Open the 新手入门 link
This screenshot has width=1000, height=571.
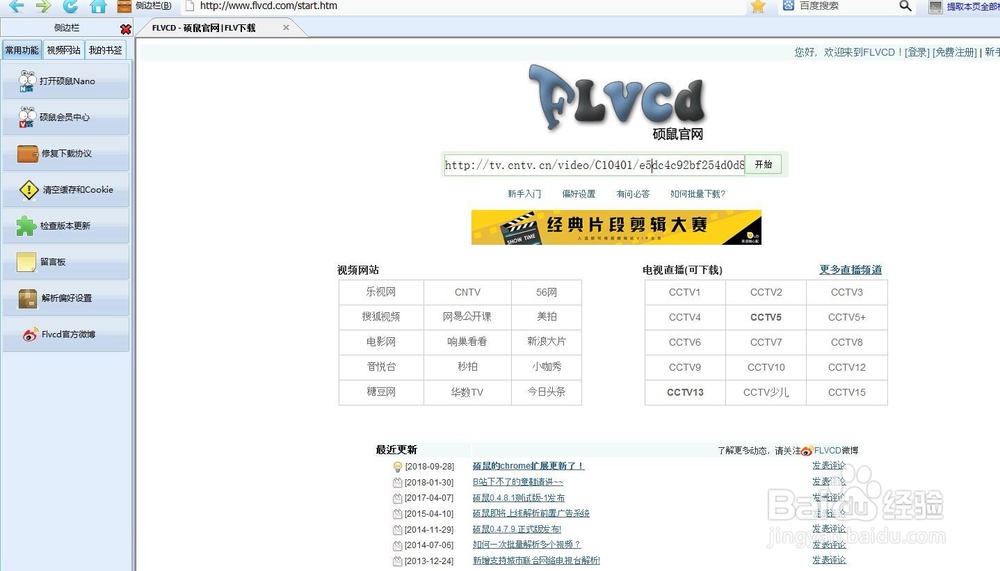[524, 194]
